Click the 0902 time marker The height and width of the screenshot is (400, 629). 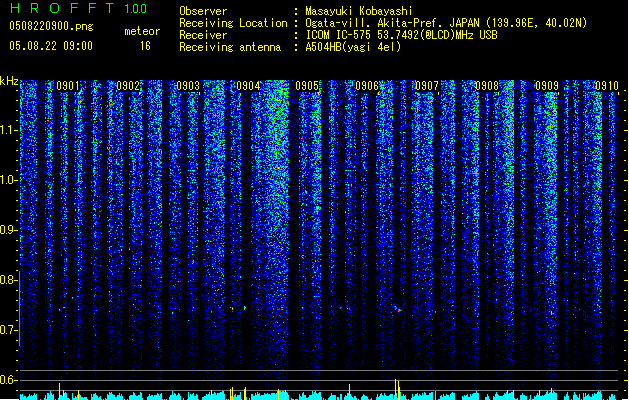pos(128,86)
